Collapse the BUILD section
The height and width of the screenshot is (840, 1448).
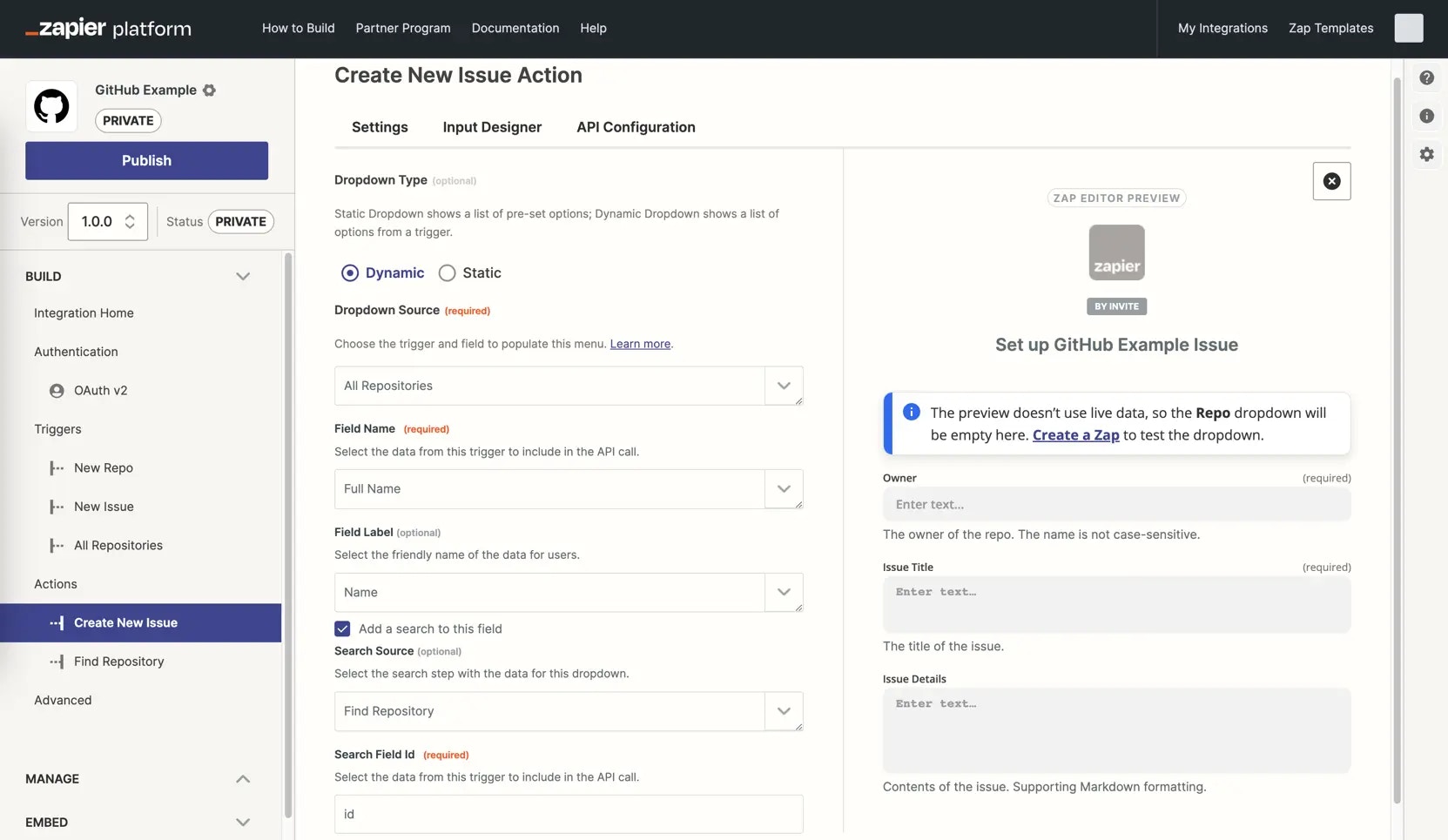coord(243,276)
